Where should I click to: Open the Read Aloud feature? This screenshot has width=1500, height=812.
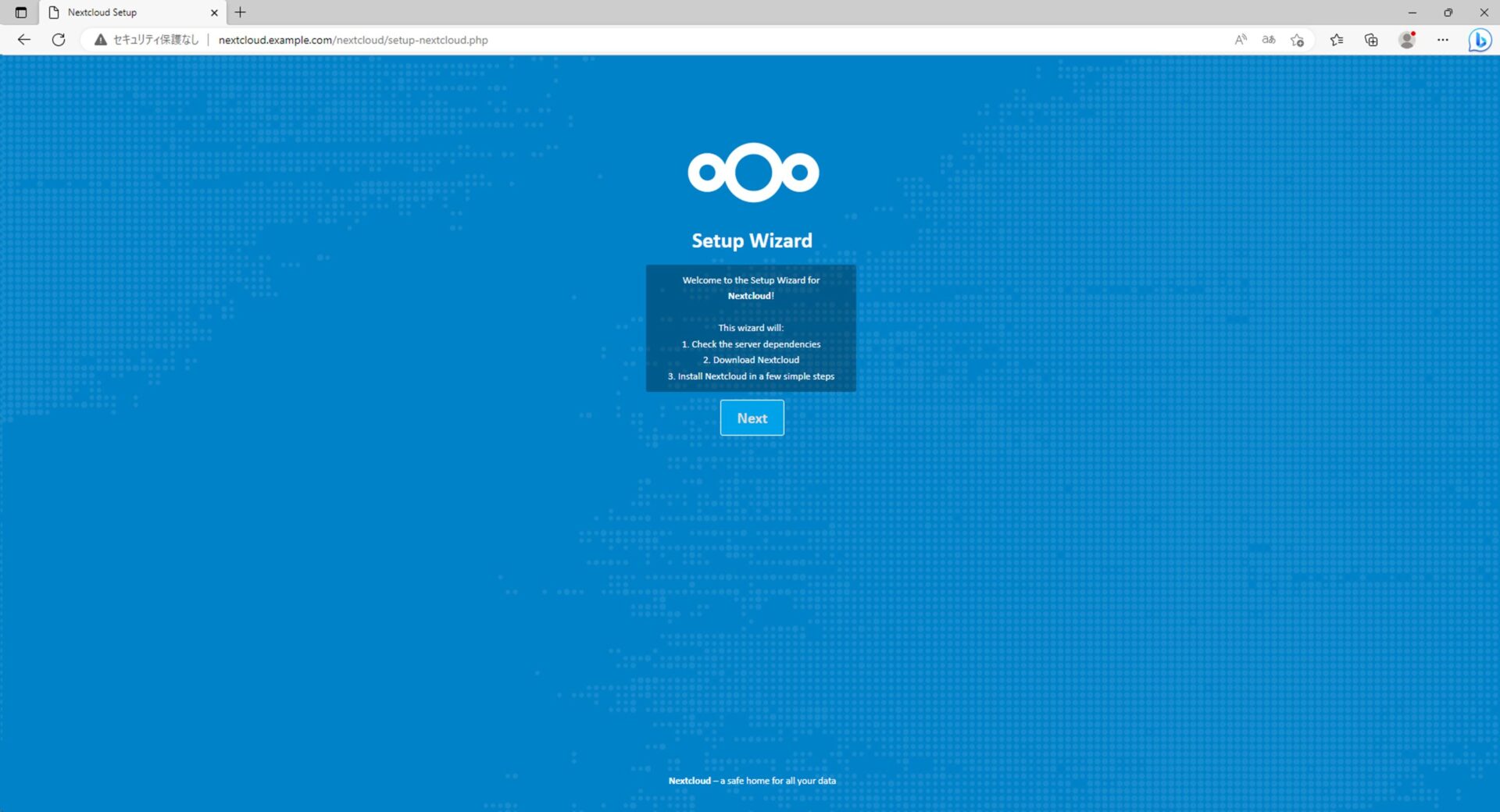click(1240, 40)
